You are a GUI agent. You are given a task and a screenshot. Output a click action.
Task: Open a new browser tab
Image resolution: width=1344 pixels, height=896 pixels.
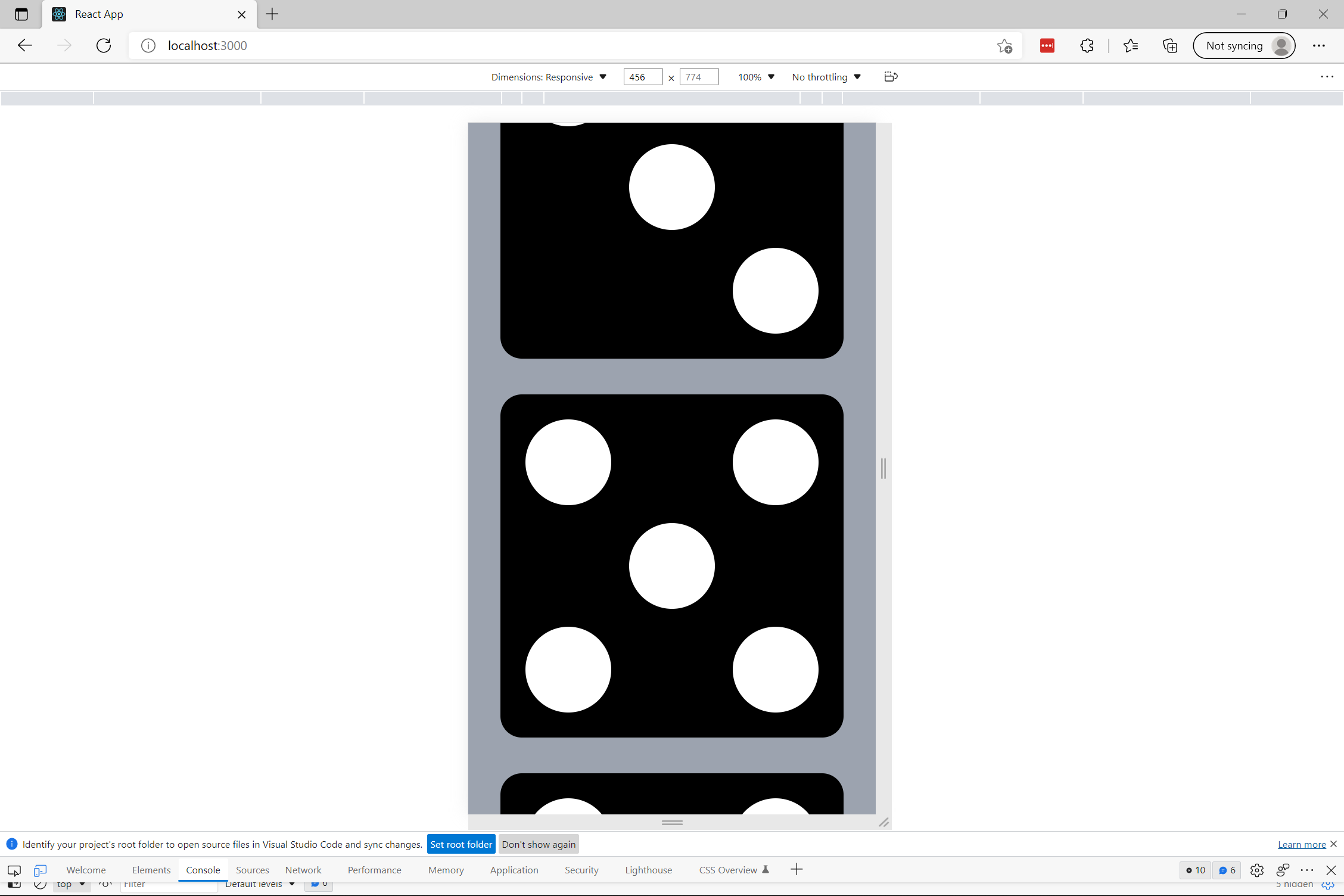coord(272,14)
